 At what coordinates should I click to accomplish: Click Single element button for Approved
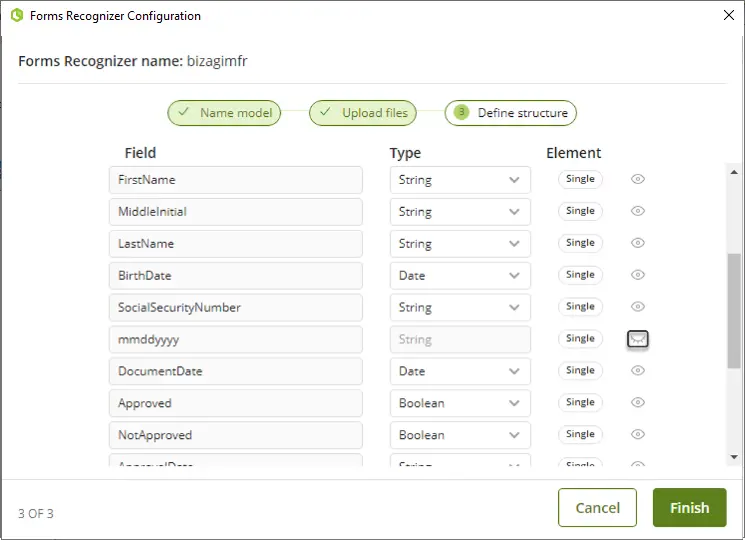(580, 402)
